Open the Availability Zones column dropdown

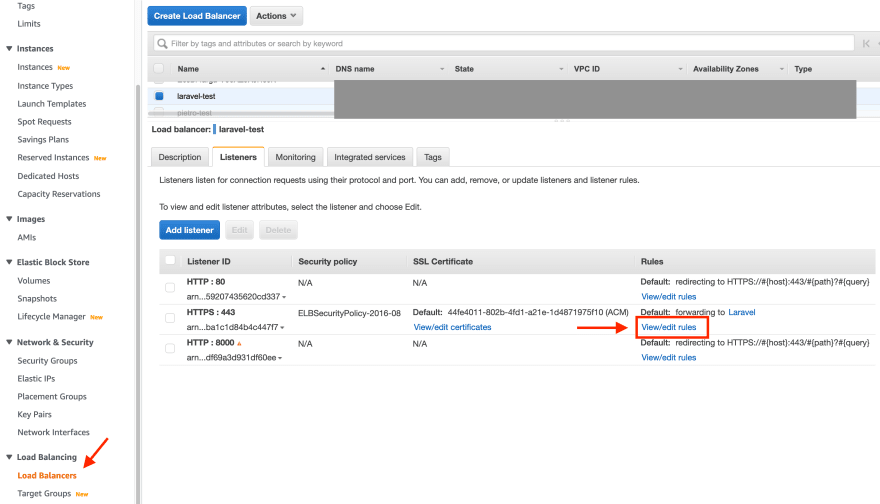tap(781, 69)
